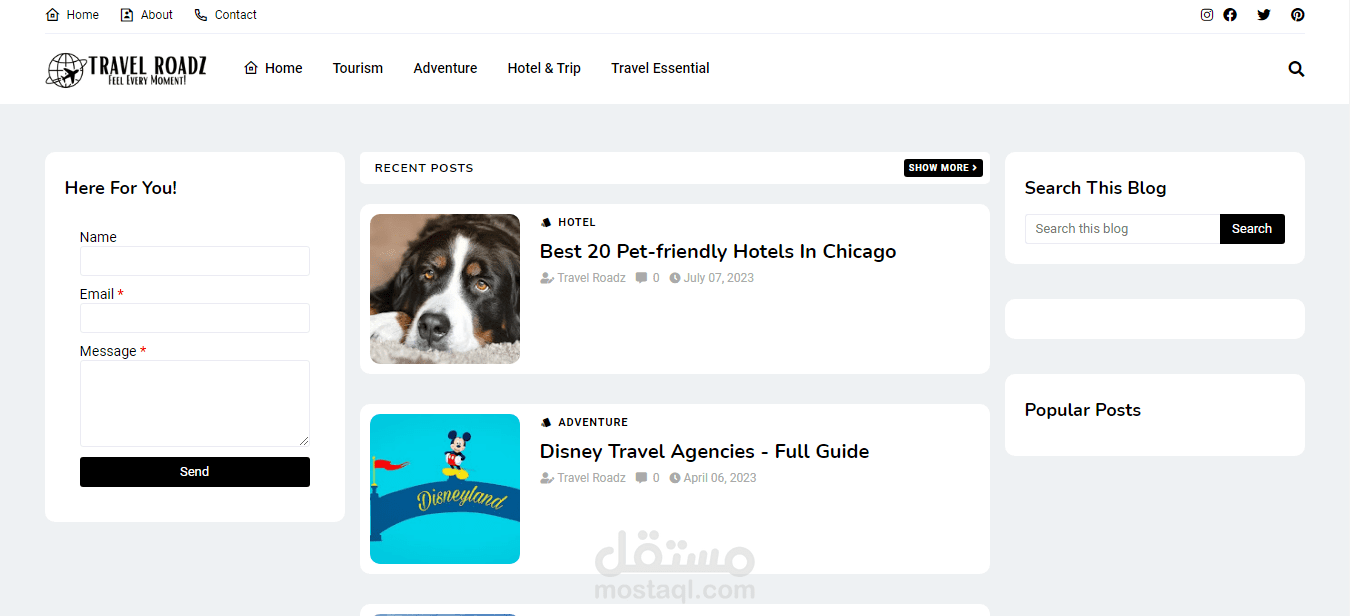Open the Contact page link
The image size is (1350, 616).
pyautogui.click(x=225, y=15)
